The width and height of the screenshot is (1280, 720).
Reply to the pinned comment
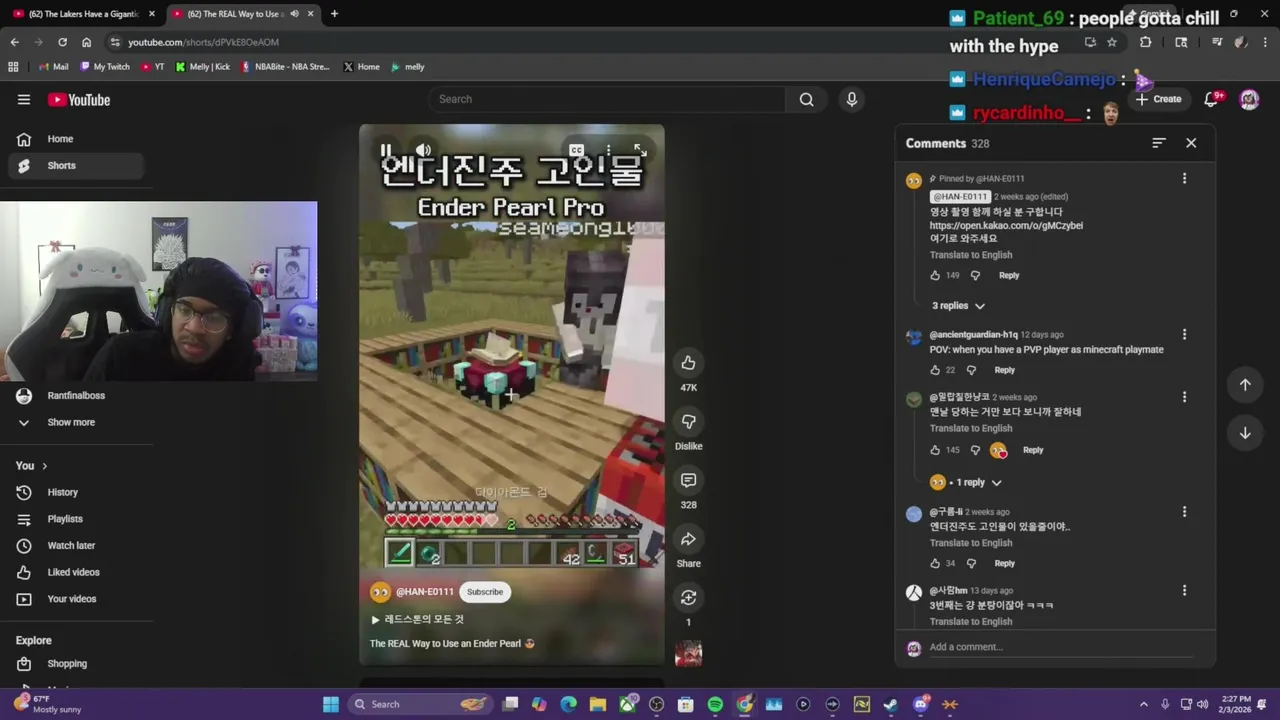(1008, 275)
